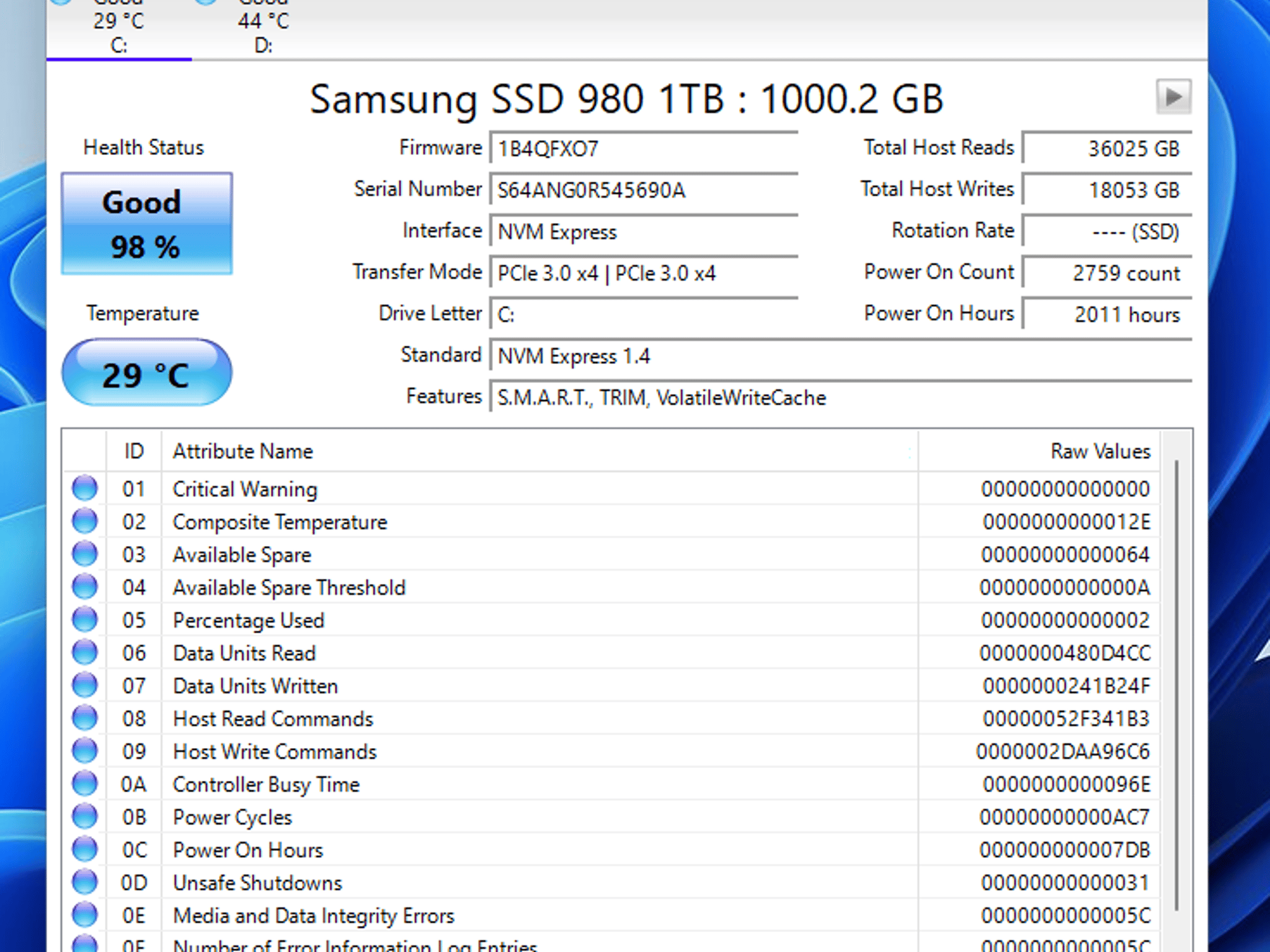Click raw value 00000000007DB

[x=1065, y=850]
